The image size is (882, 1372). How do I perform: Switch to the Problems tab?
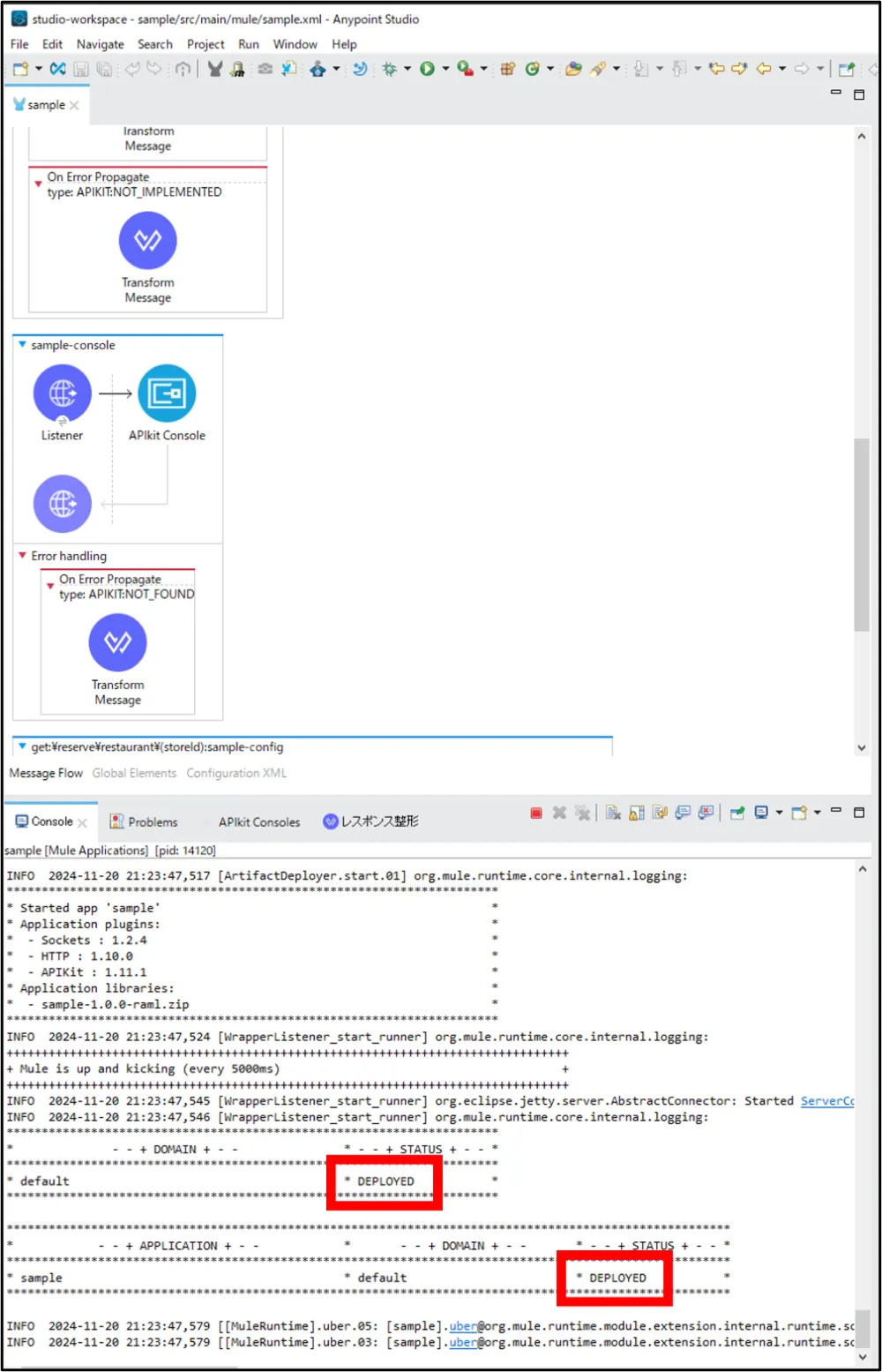(143, 821)
